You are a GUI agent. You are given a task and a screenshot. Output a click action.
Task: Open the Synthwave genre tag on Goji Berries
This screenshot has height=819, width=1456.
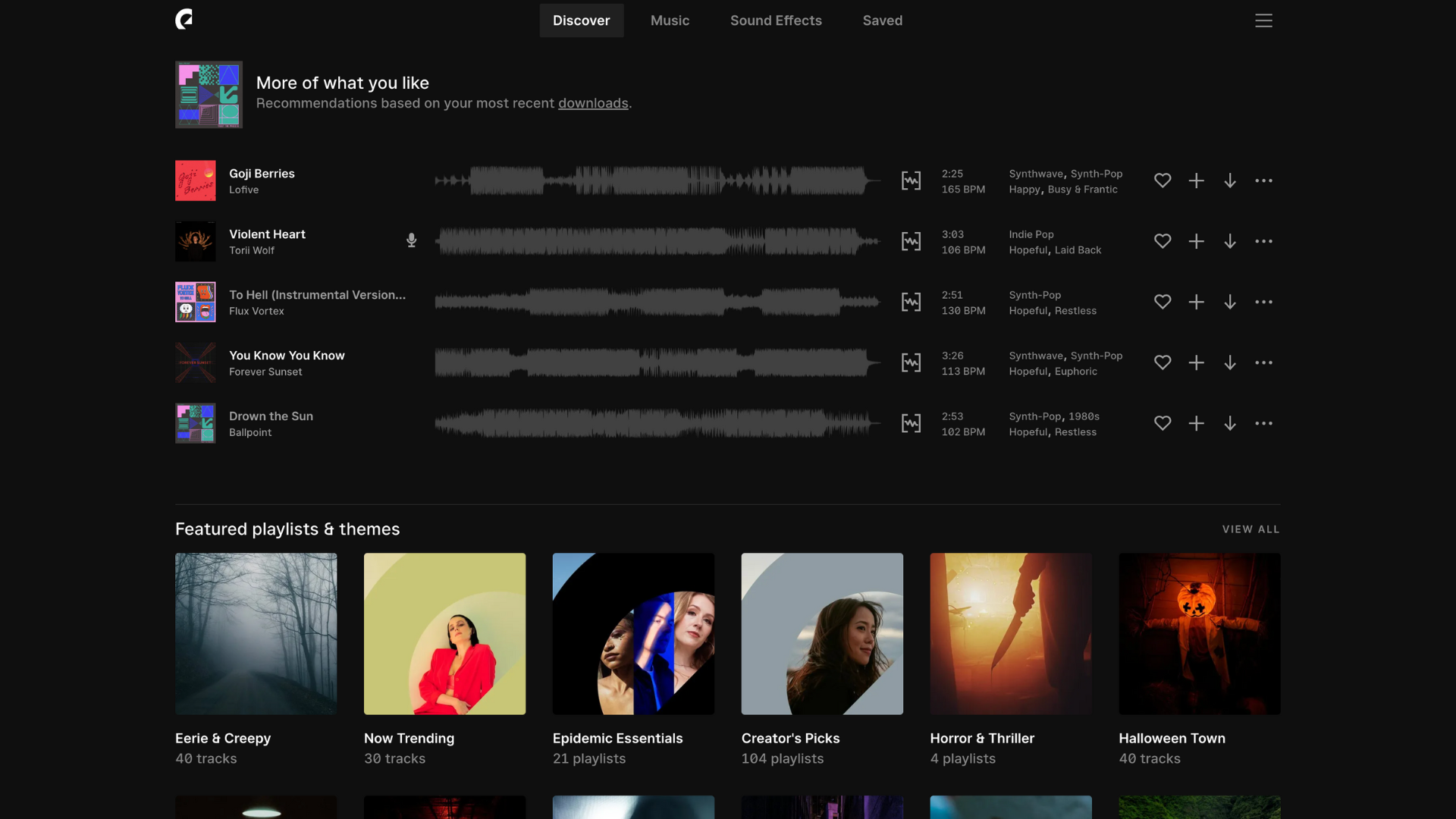tap(1036, 174)
